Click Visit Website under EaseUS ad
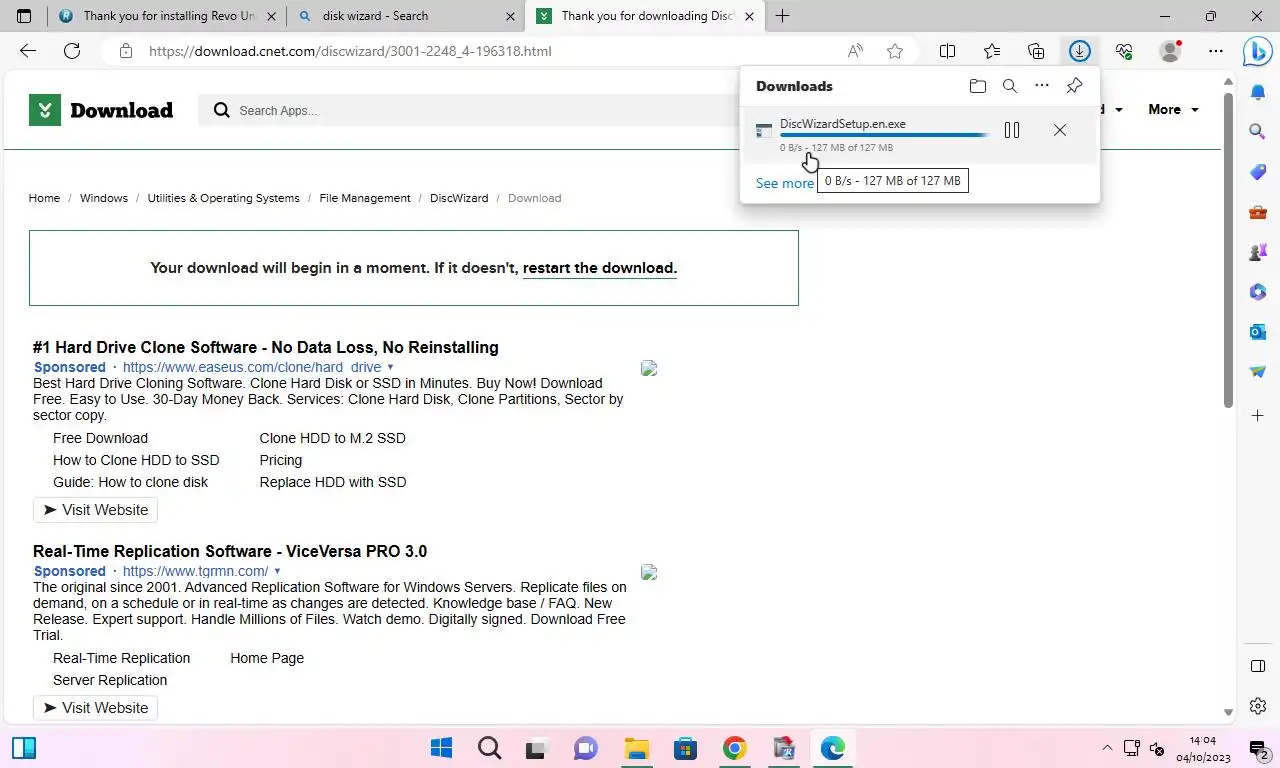Viewport: 1280px width, 768px height. [95, 510]
